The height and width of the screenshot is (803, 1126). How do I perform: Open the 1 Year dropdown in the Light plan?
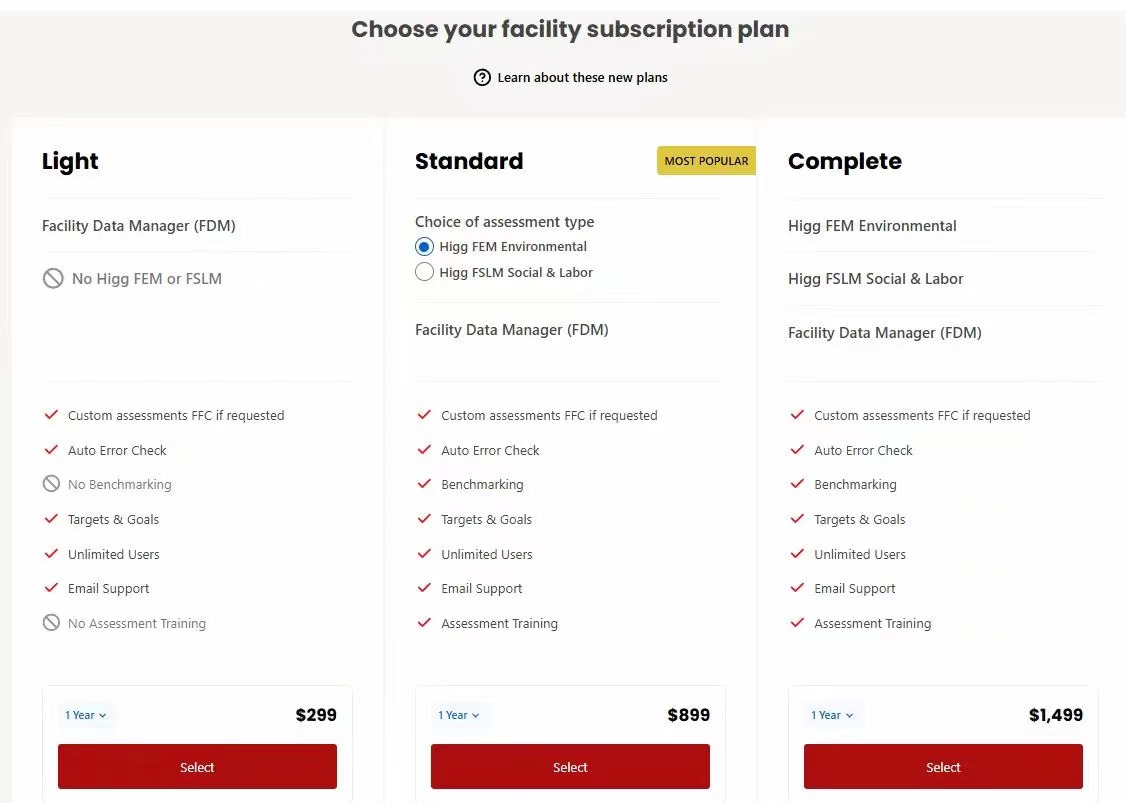86,715
